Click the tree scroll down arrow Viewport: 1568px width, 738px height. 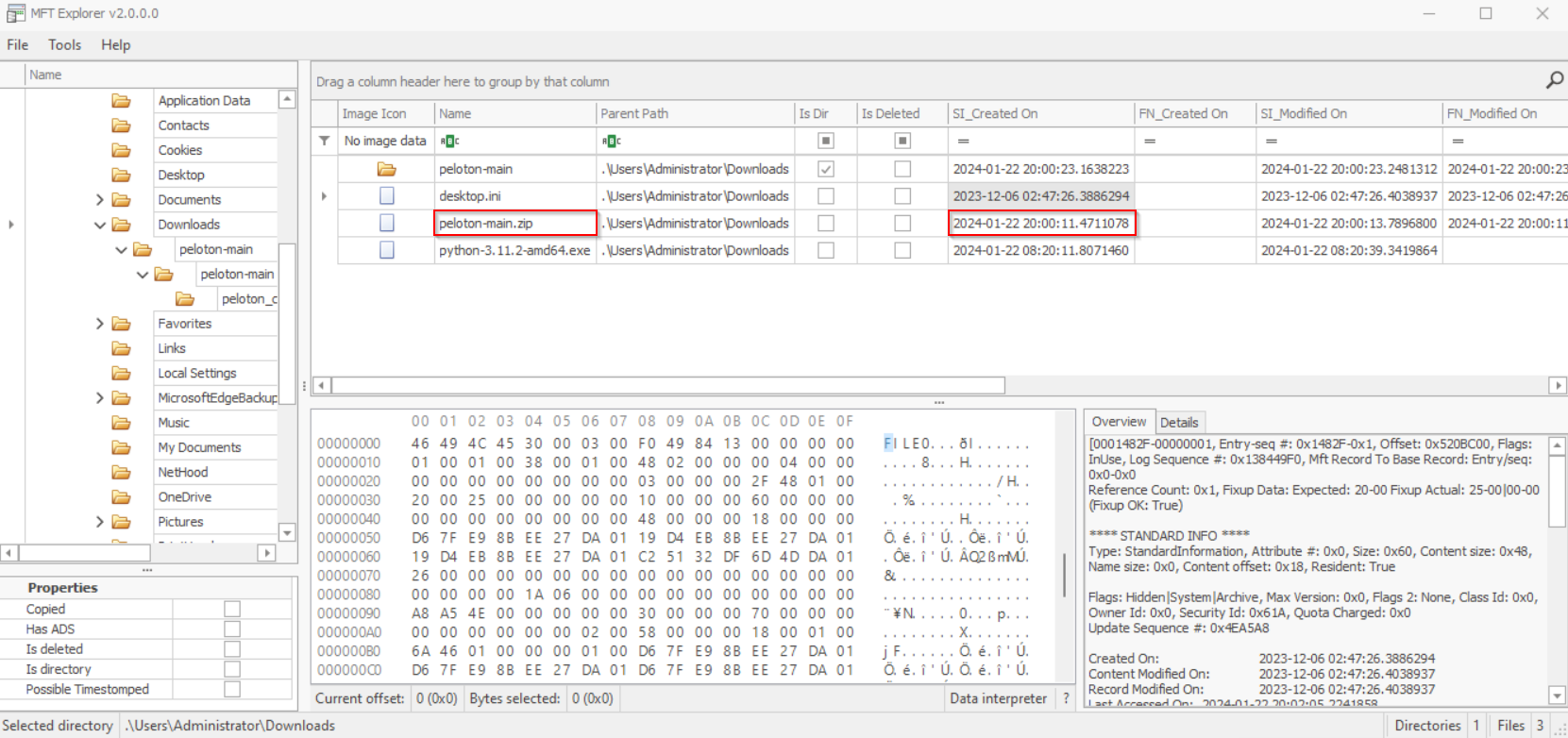(287, 532)
